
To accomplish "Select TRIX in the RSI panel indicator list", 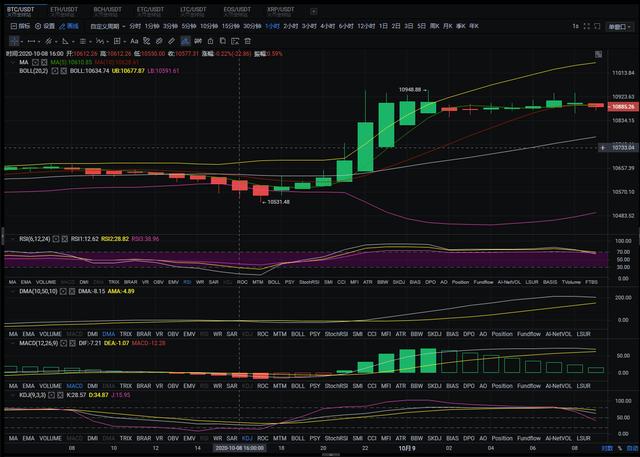I will pos(114,282).
